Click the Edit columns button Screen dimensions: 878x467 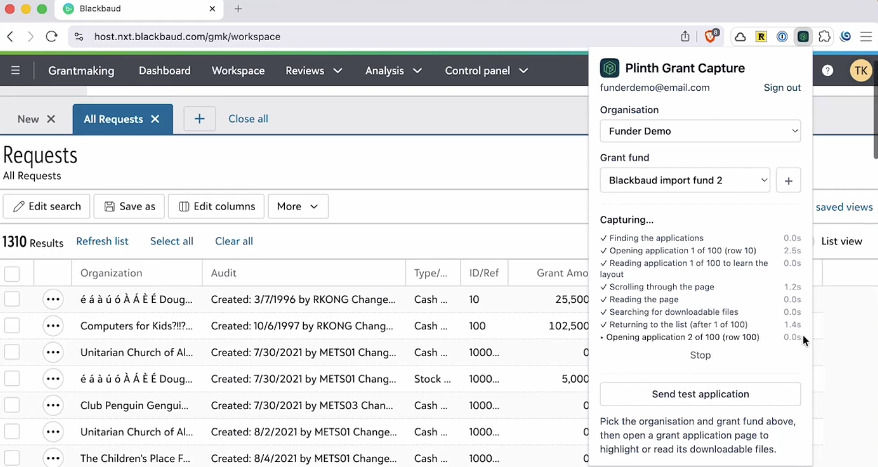pyautogui.click(x=216, y=206)
